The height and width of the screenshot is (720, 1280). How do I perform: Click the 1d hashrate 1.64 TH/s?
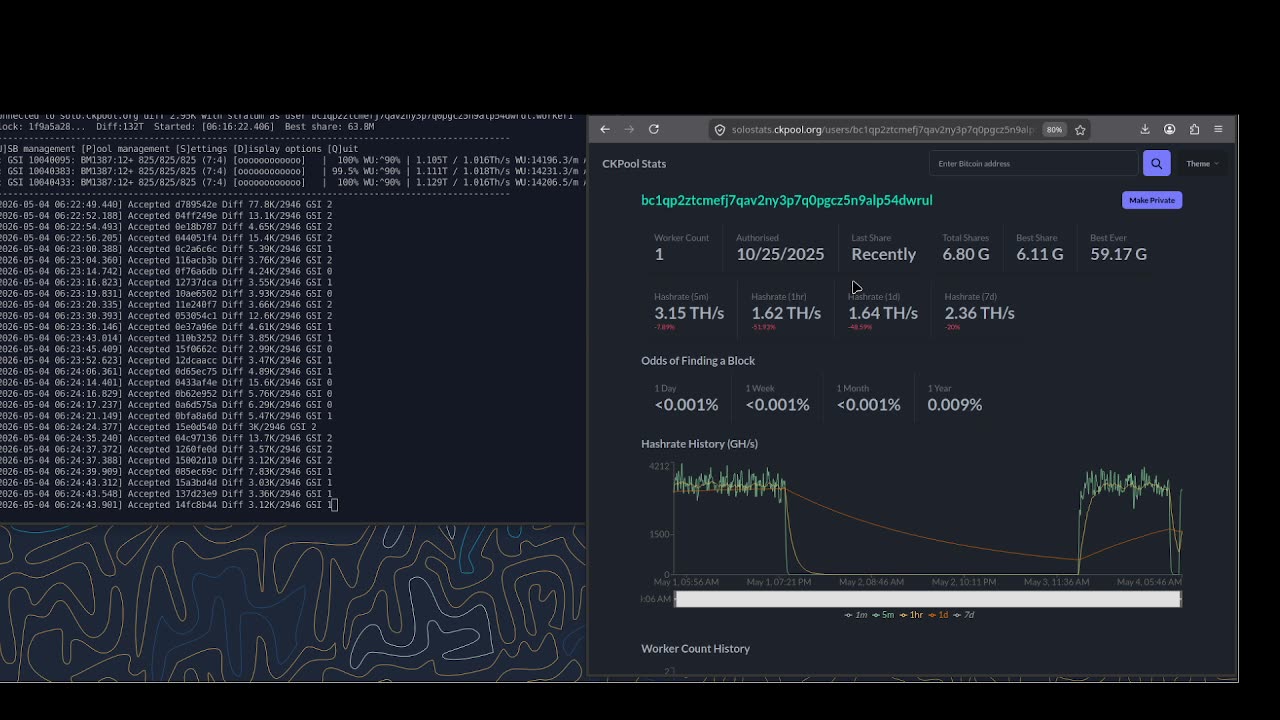[883, 313]
